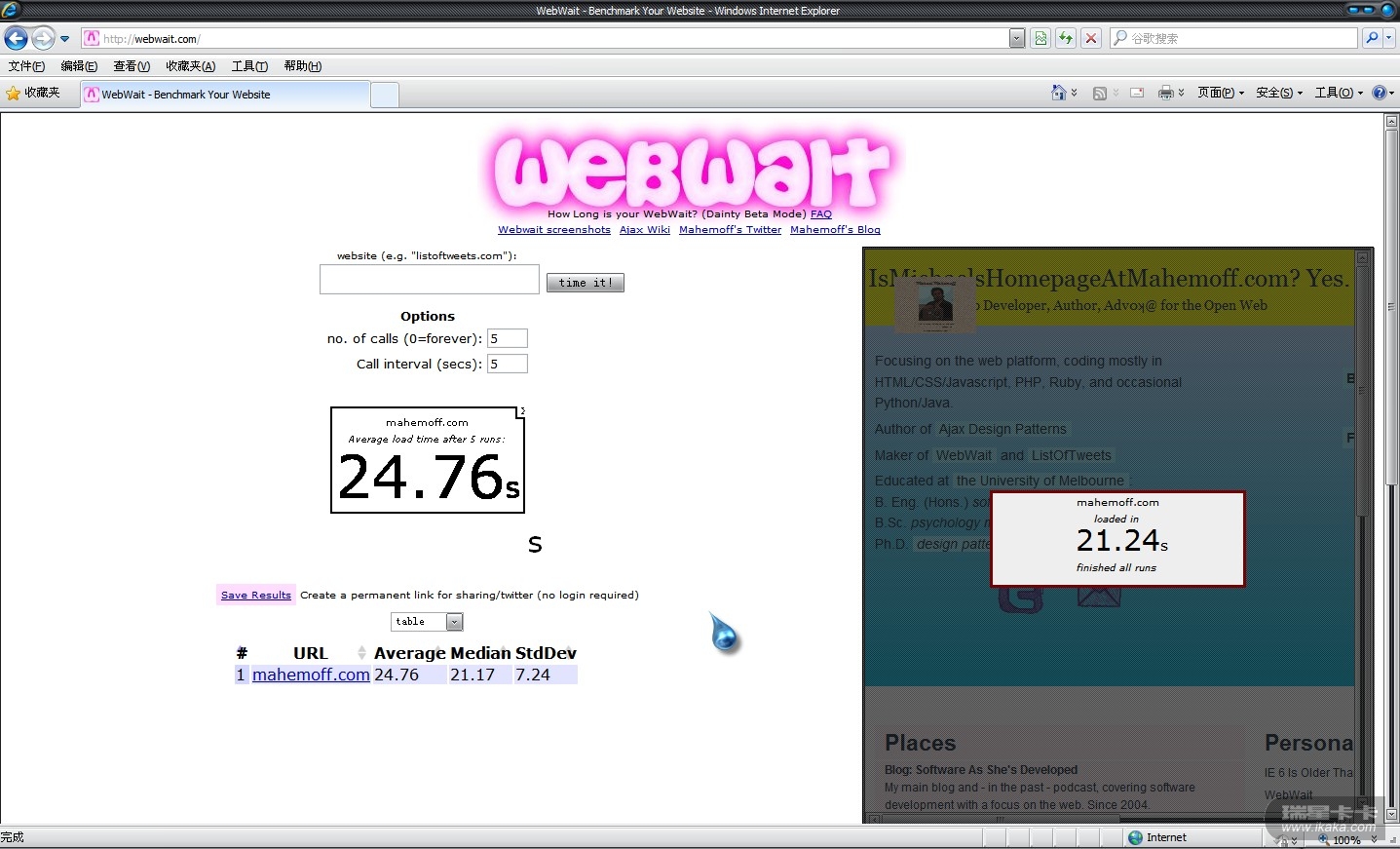
Task: Click the profile photo in preview frame
Action: click(935, 303)
